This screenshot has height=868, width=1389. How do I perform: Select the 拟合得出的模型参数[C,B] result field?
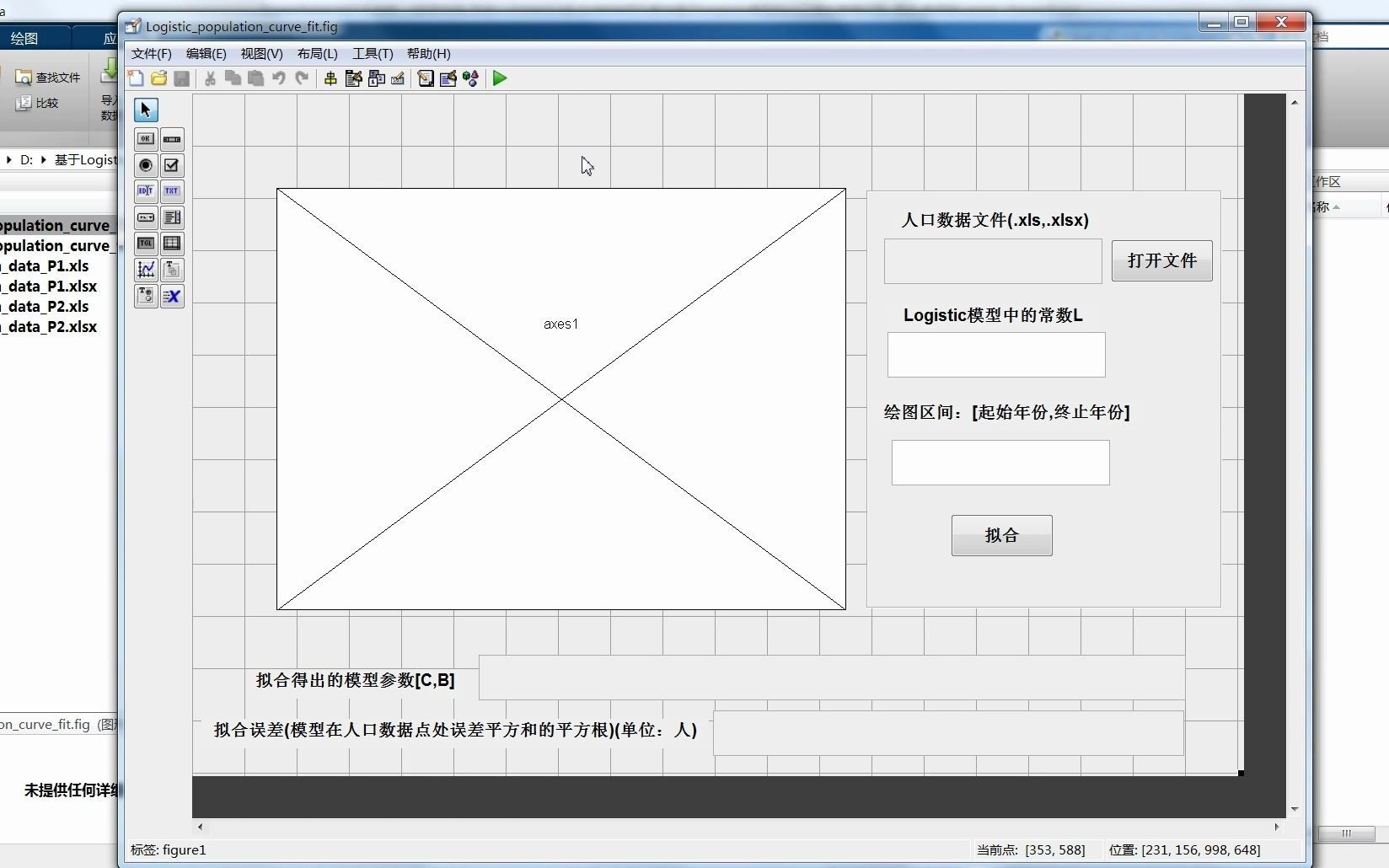tap(832, 678)
